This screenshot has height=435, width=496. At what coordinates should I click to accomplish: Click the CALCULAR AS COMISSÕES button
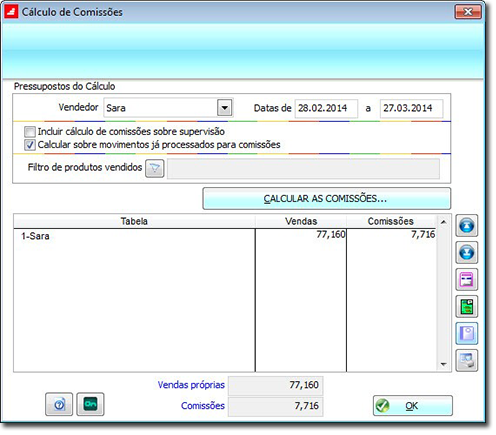click(326, 199)
